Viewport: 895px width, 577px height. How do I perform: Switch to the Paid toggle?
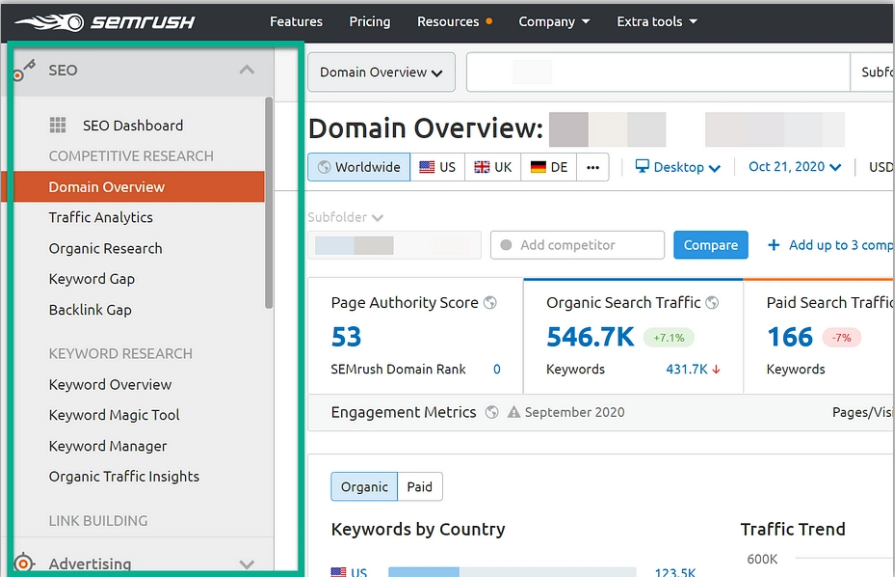pos(420,487)
